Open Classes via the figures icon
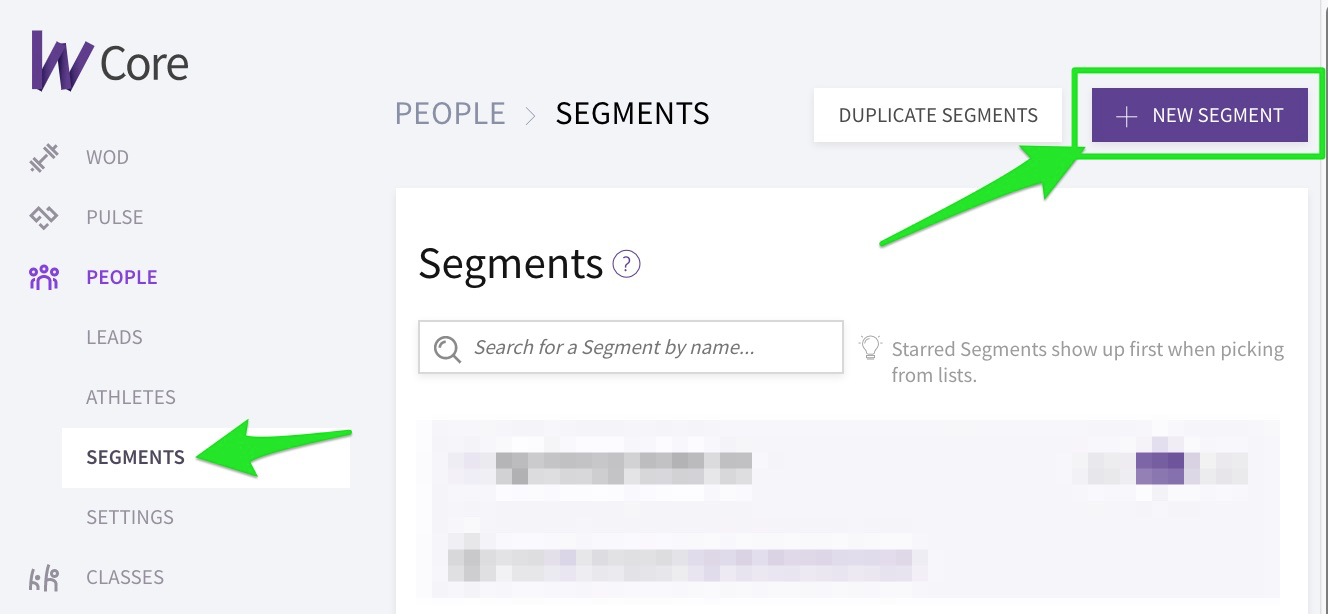The image size is (1328, 614). pyautogui.click(x=44, y=578)
